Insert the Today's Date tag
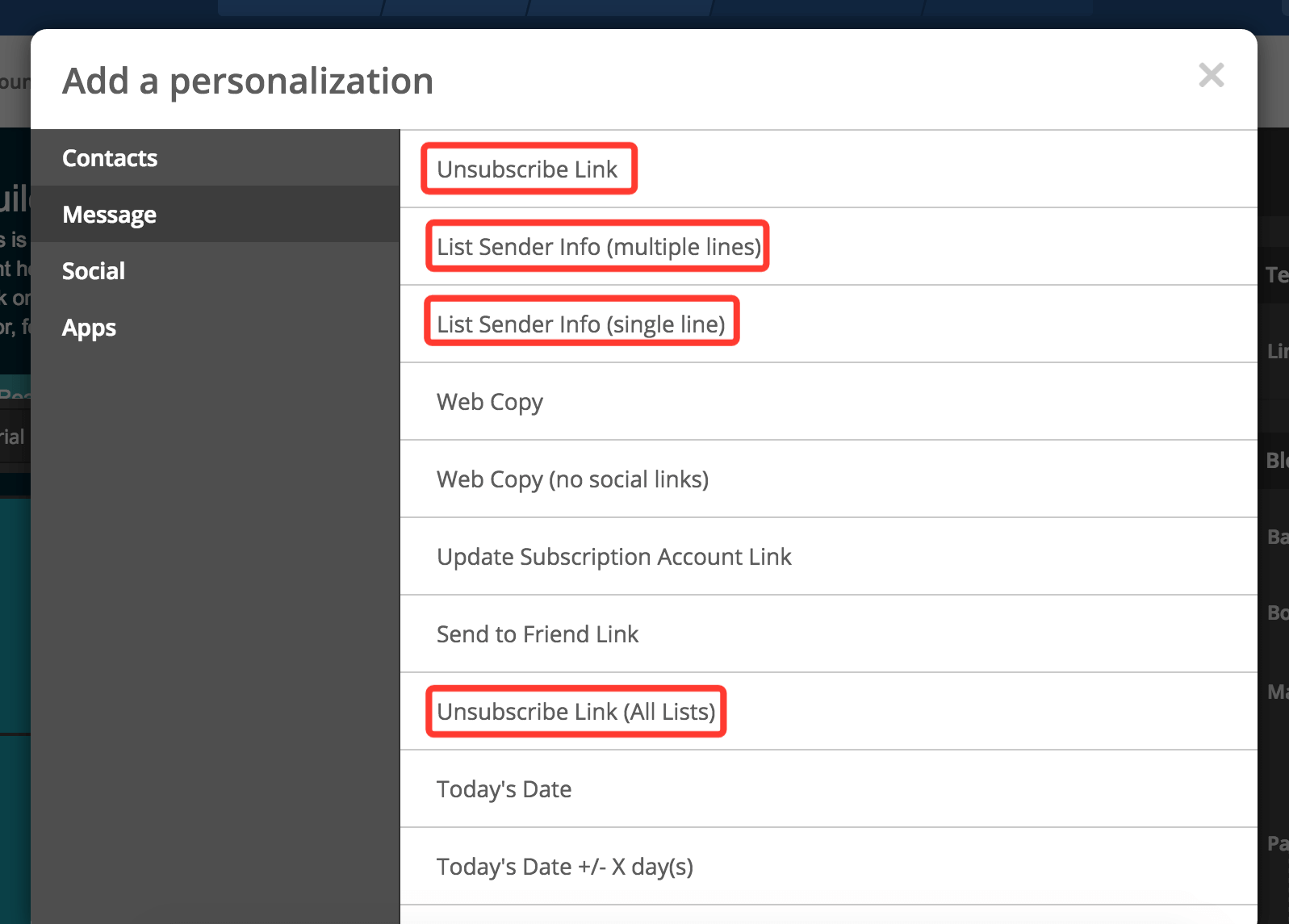 click(504, 789)
